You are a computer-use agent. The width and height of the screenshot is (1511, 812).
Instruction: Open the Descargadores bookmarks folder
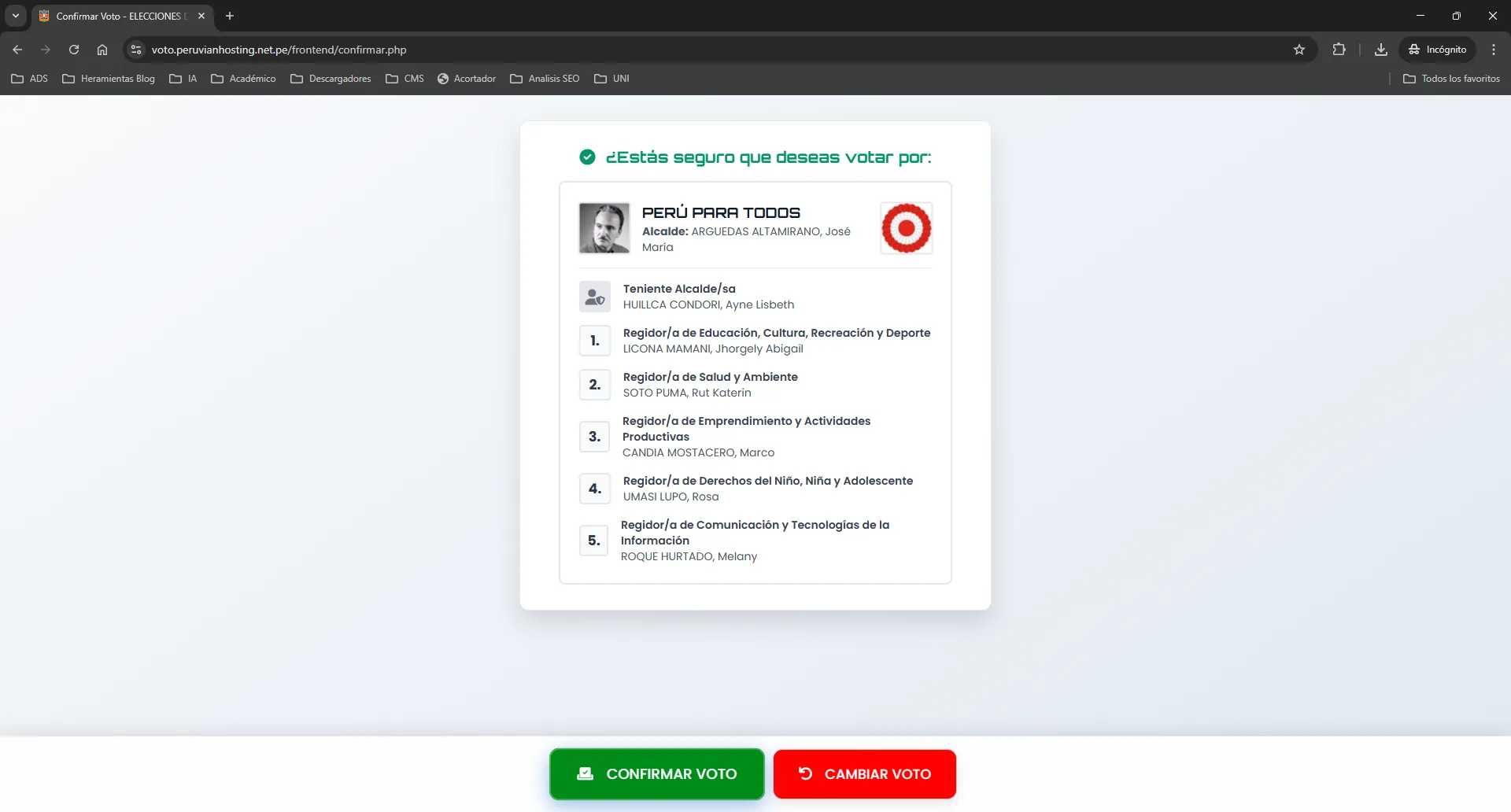[x=331, y=79]
